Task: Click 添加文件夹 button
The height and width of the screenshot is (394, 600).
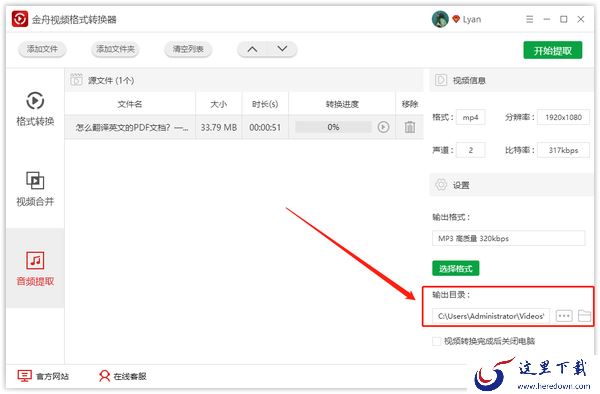Action: click(115, 49)
